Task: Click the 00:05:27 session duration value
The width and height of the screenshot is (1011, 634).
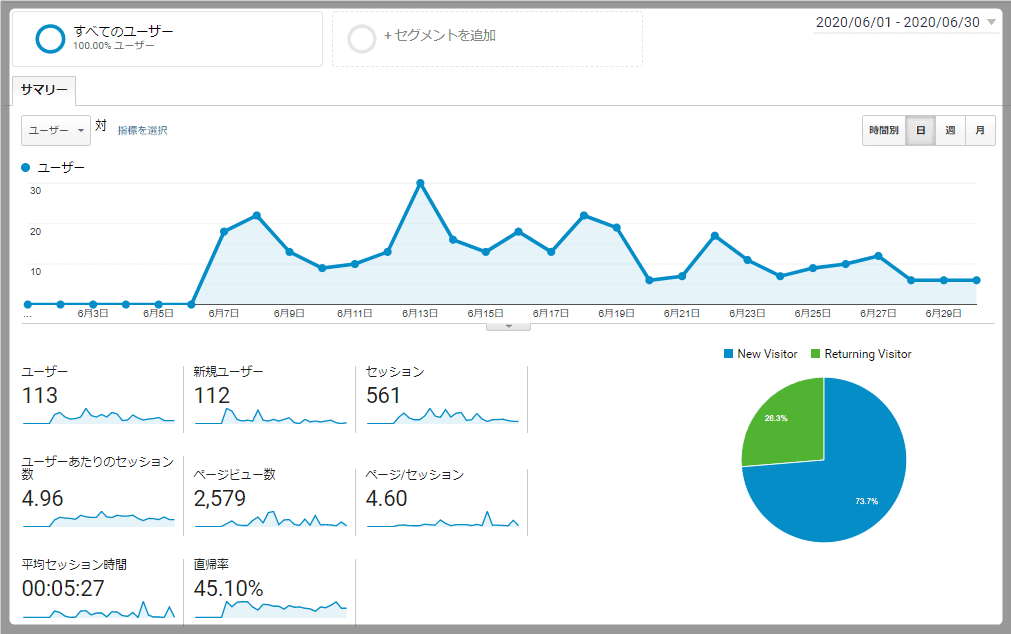Action: pos(63,588)
